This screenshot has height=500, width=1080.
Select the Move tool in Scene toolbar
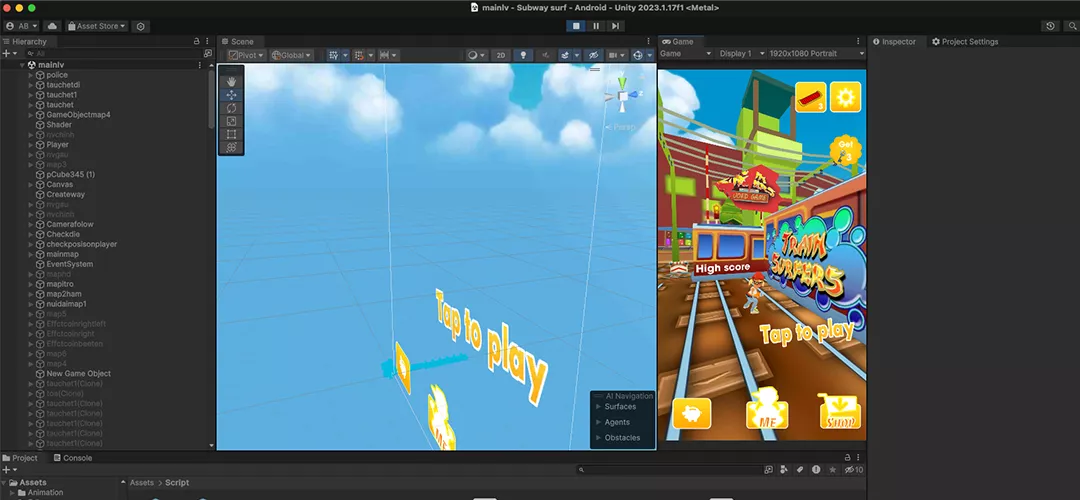point(231,95)
